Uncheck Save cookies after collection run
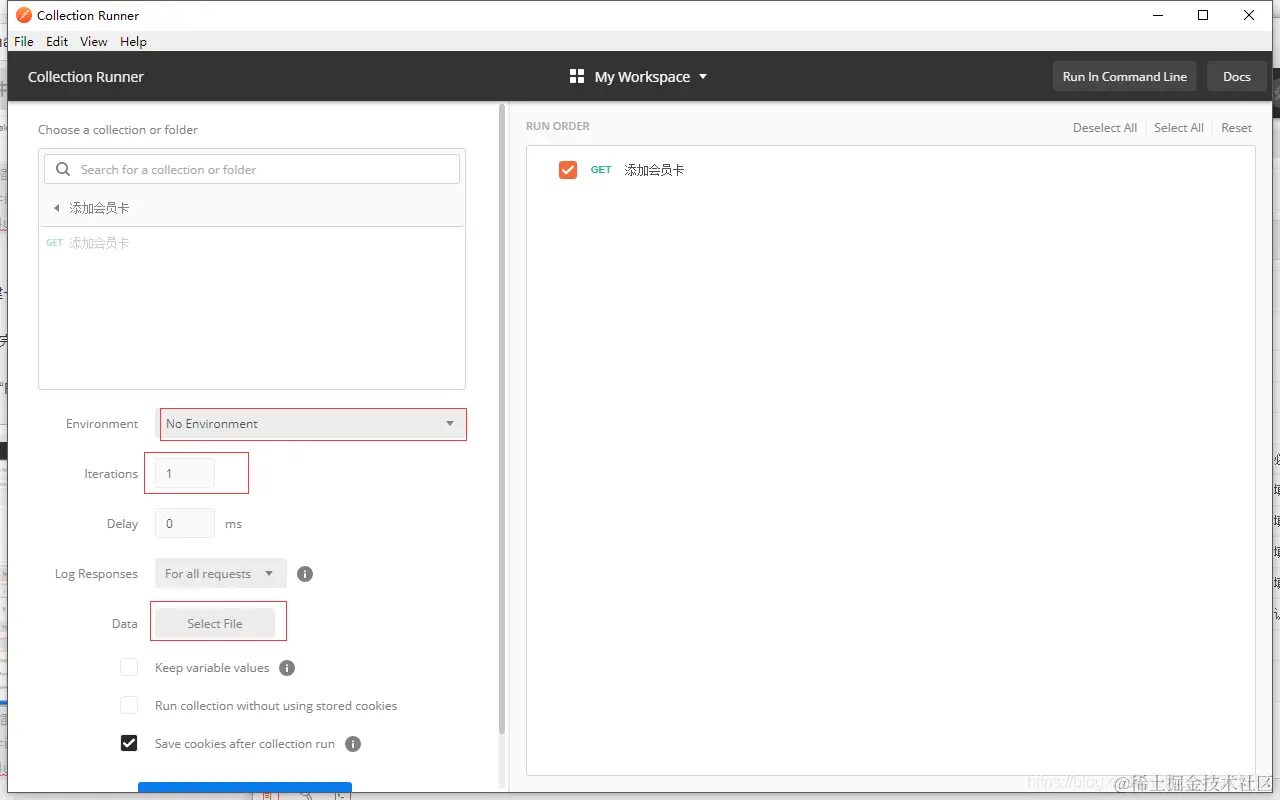The width and height of the screenshot is (1280, 800). 129,743
